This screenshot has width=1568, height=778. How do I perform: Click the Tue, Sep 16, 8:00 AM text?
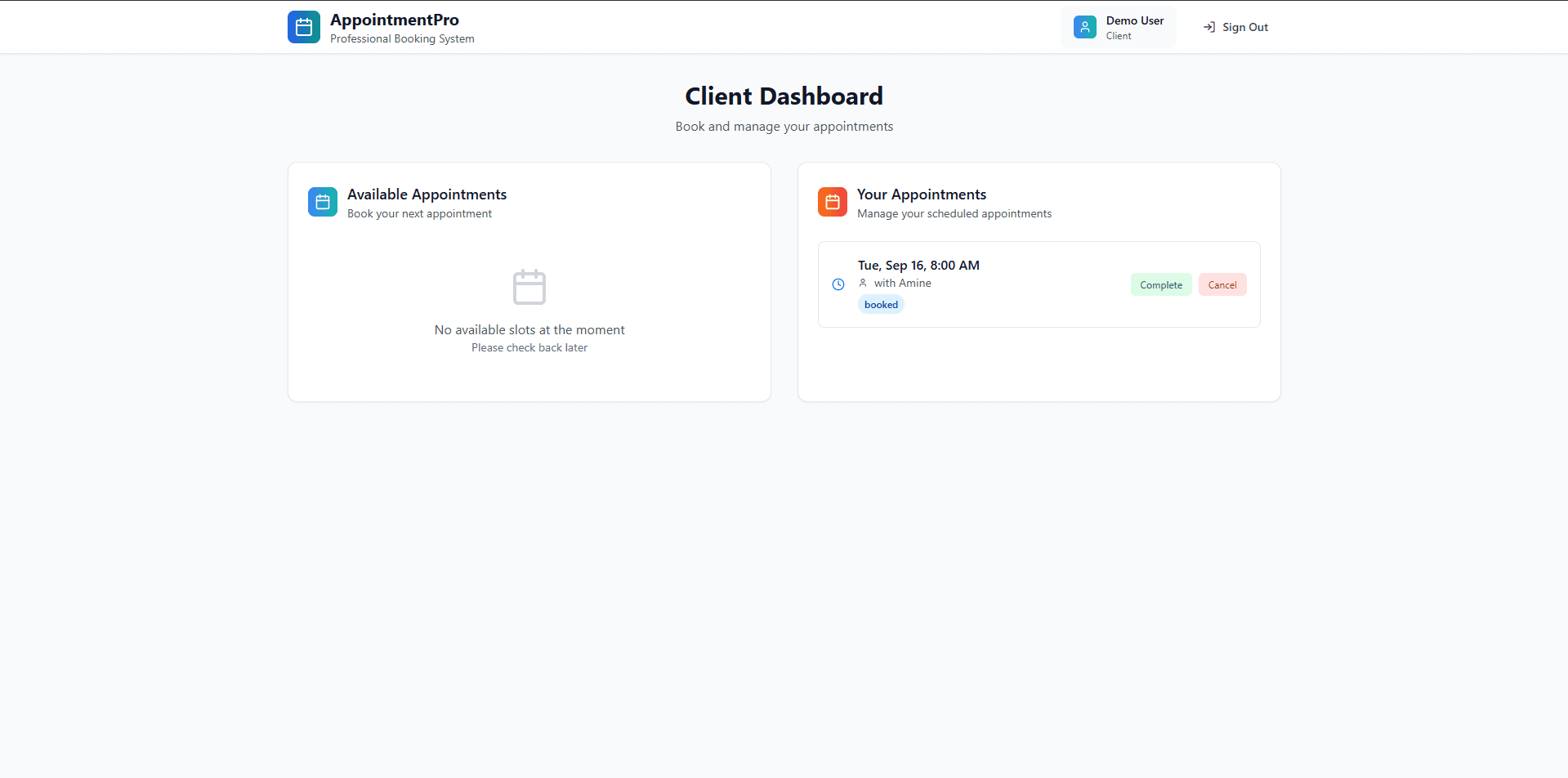coord(918,266)
